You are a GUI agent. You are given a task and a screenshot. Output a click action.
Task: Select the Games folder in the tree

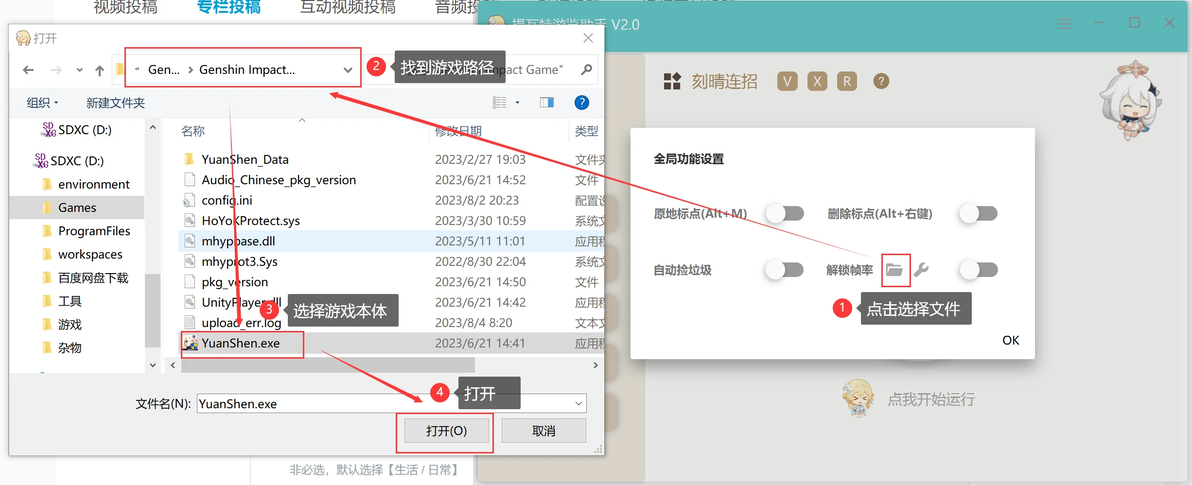77,208
